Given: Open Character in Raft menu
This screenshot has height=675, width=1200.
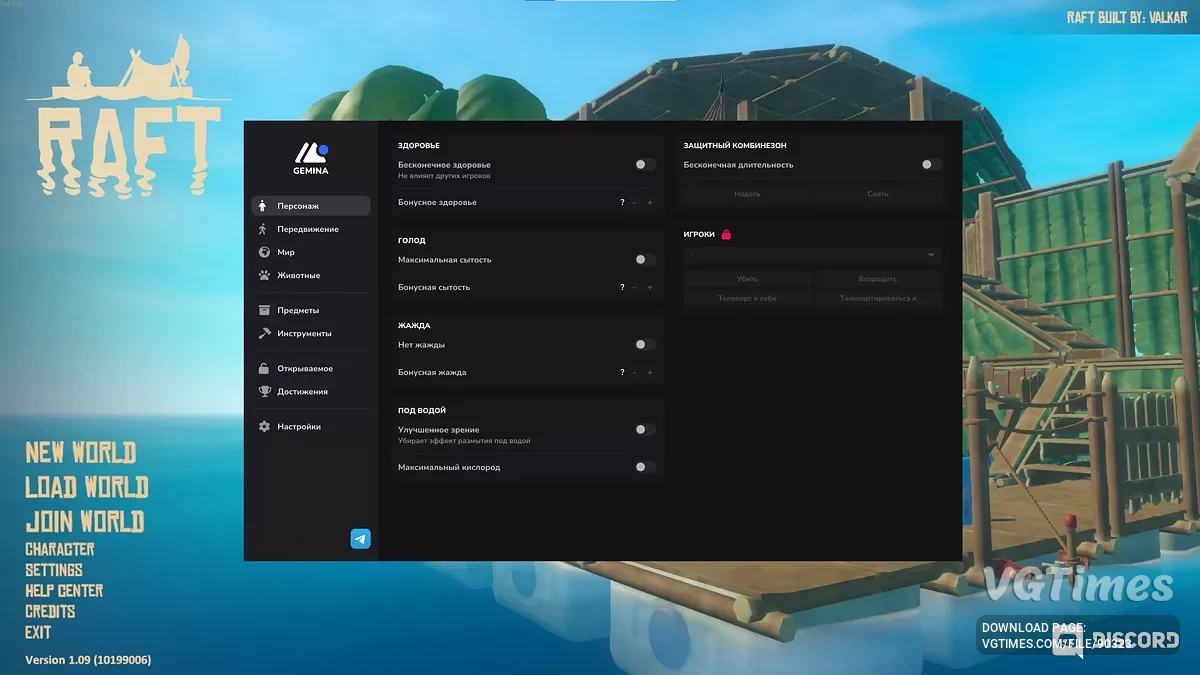Looking at the screenshot, I should [x=60, y=549].
